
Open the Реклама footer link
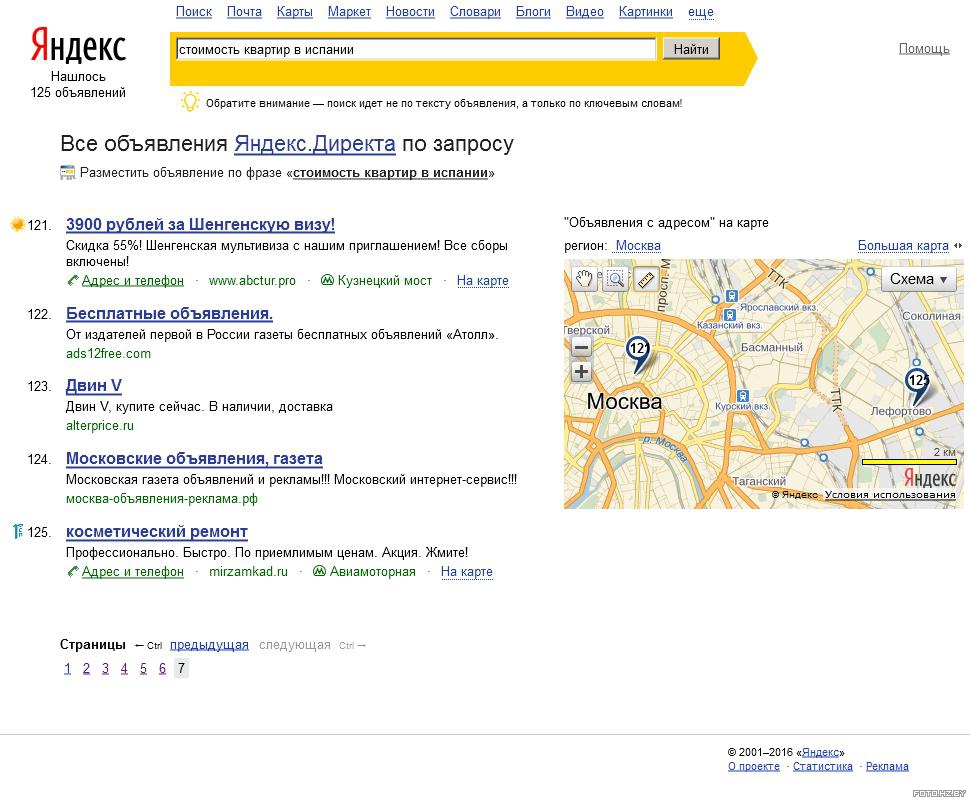click(887, 766)
